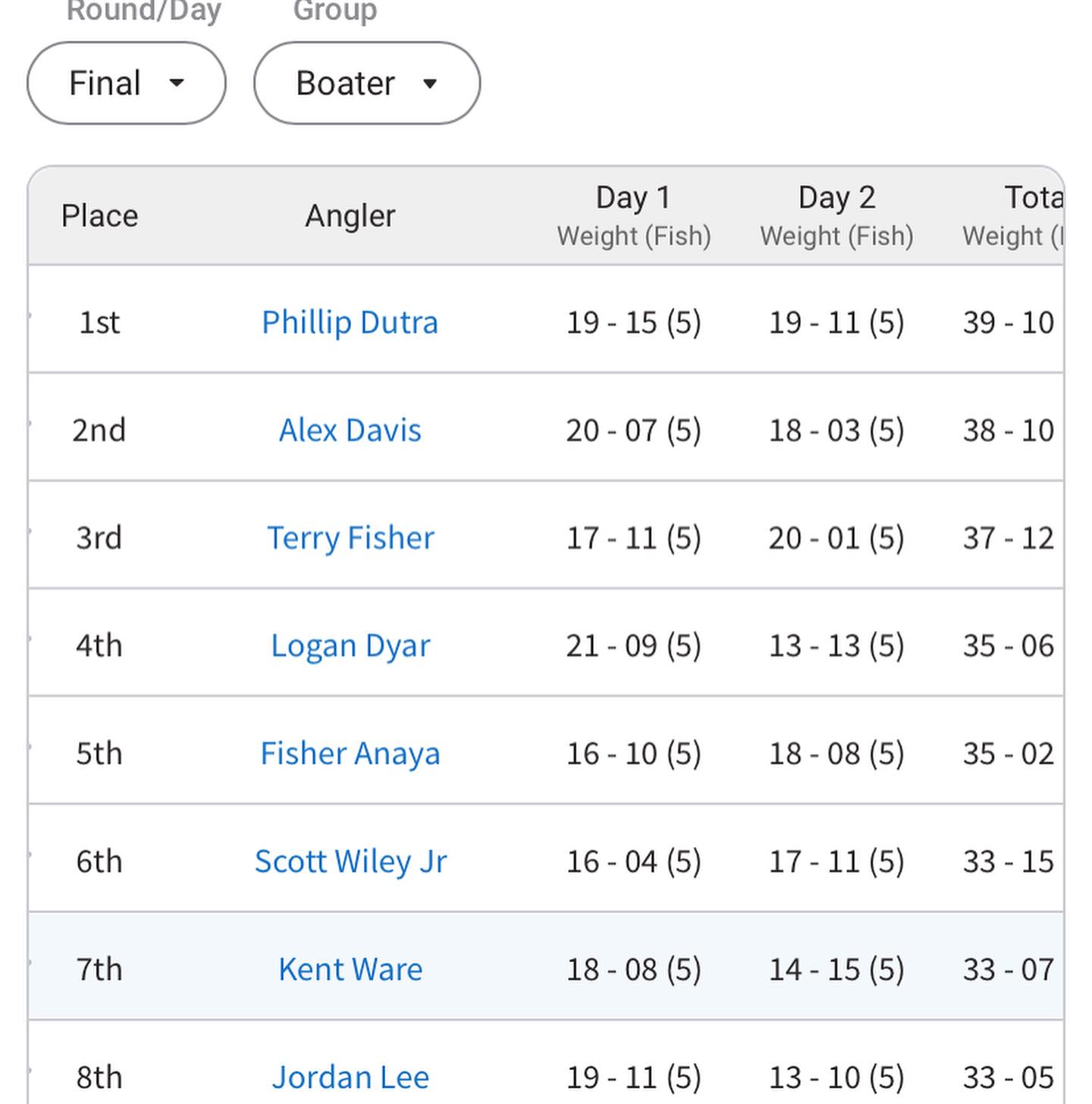Viewport: 1092px width, 1104px height.
Task: Click the Place column header
Action: pos(99,216)
